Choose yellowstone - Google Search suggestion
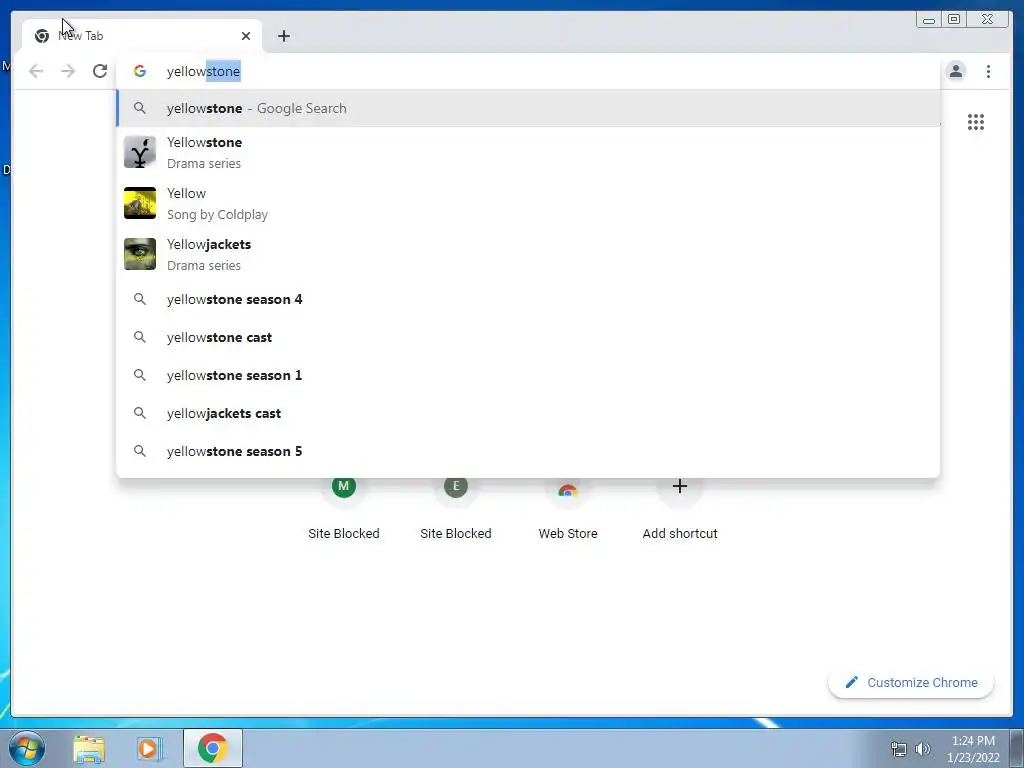 pos(528,108)
